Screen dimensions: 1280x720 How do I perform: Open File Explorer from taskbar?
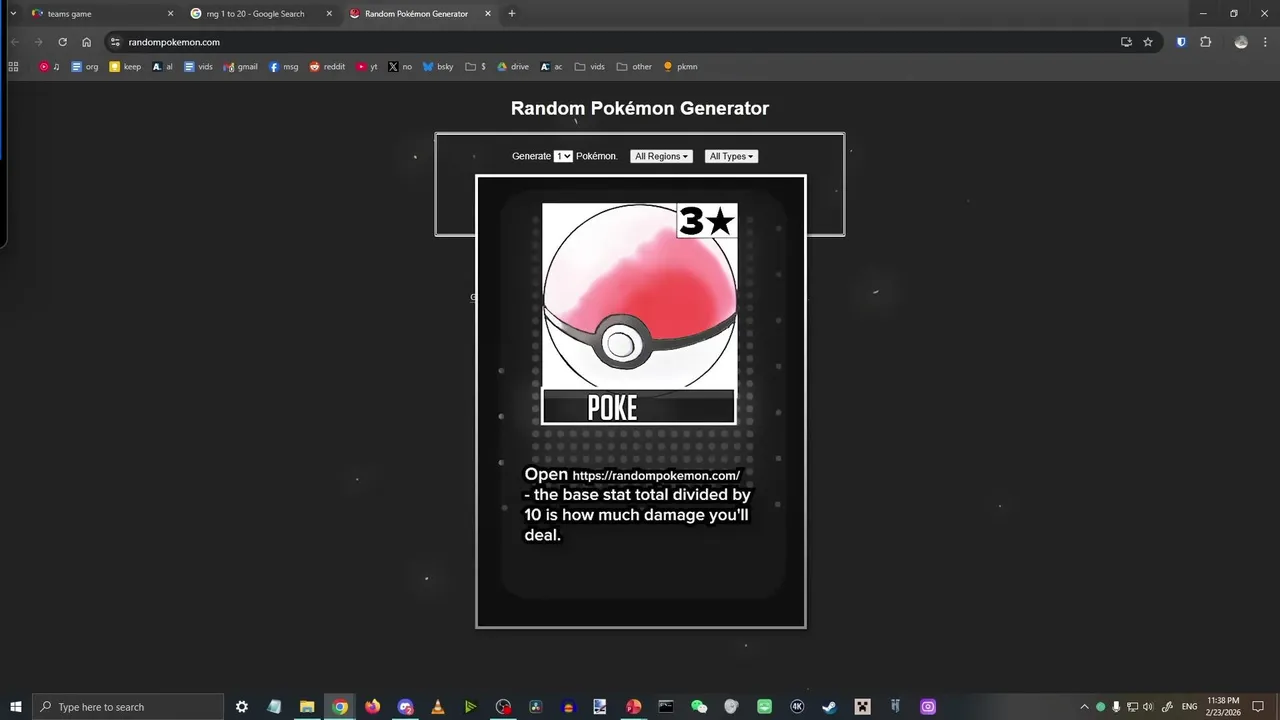point(307,707)
